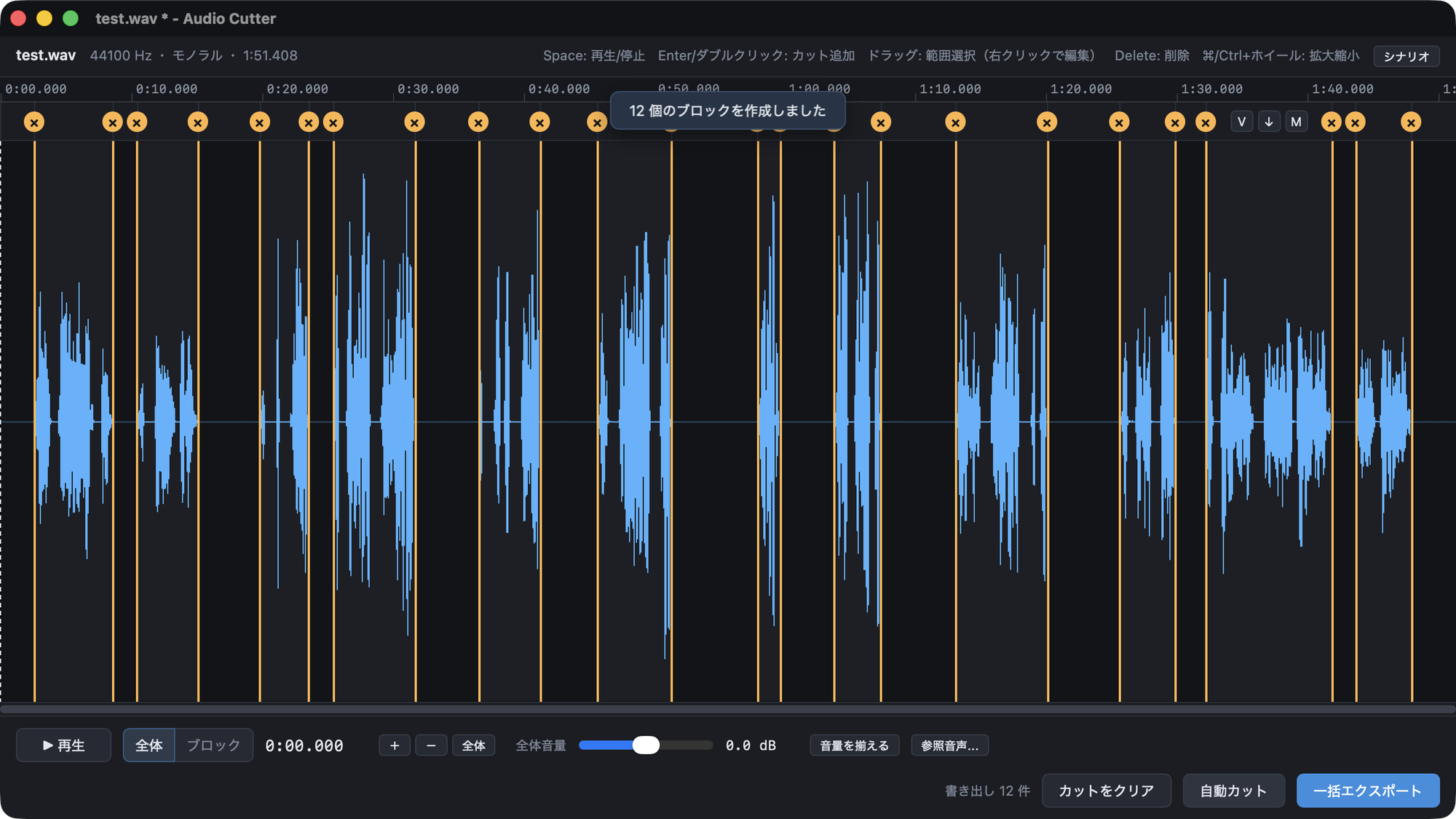Click the blue 一括エクスポート button
The width and height of the screenshot is (1456, 819).
pos(1368,791)
